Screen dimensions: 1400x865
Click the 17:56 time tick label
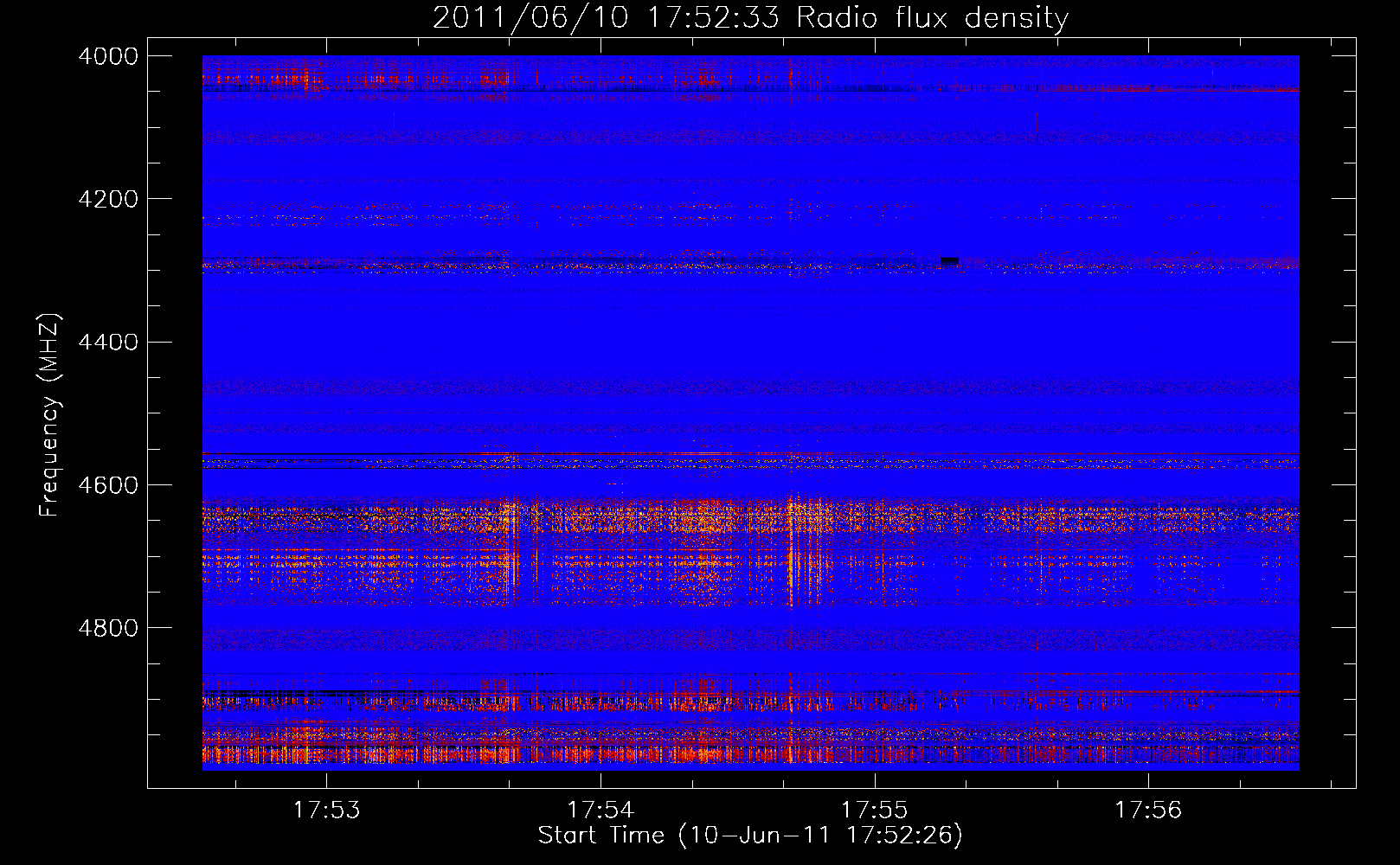(1148, 811)
